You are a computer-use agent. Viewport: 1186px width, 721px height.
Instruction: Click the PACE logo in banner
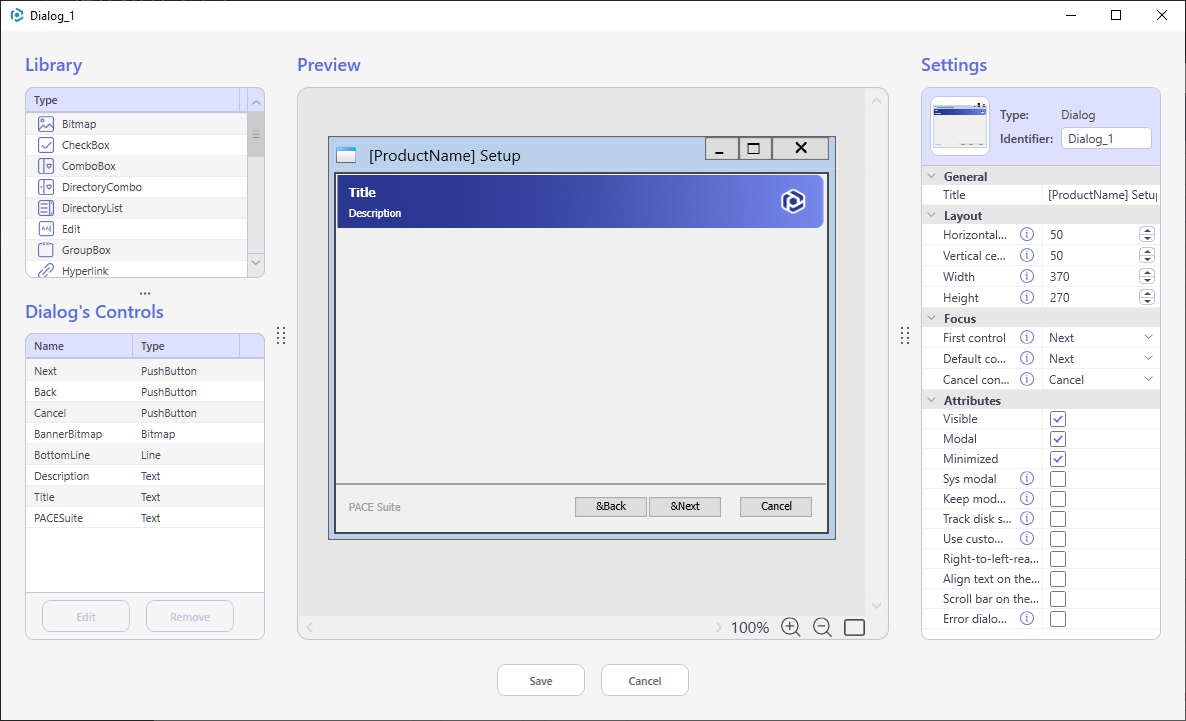(x=793, y=201)
